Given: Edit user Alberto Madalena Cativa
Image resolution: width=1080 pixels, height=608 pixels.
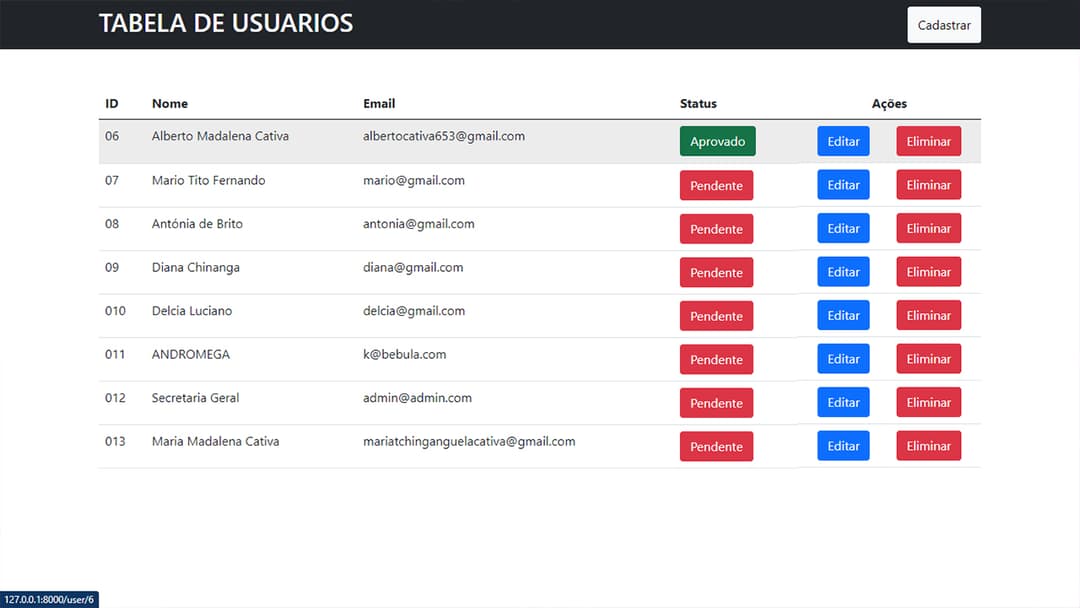Looking at the screenshot, I should pos(843,141).
